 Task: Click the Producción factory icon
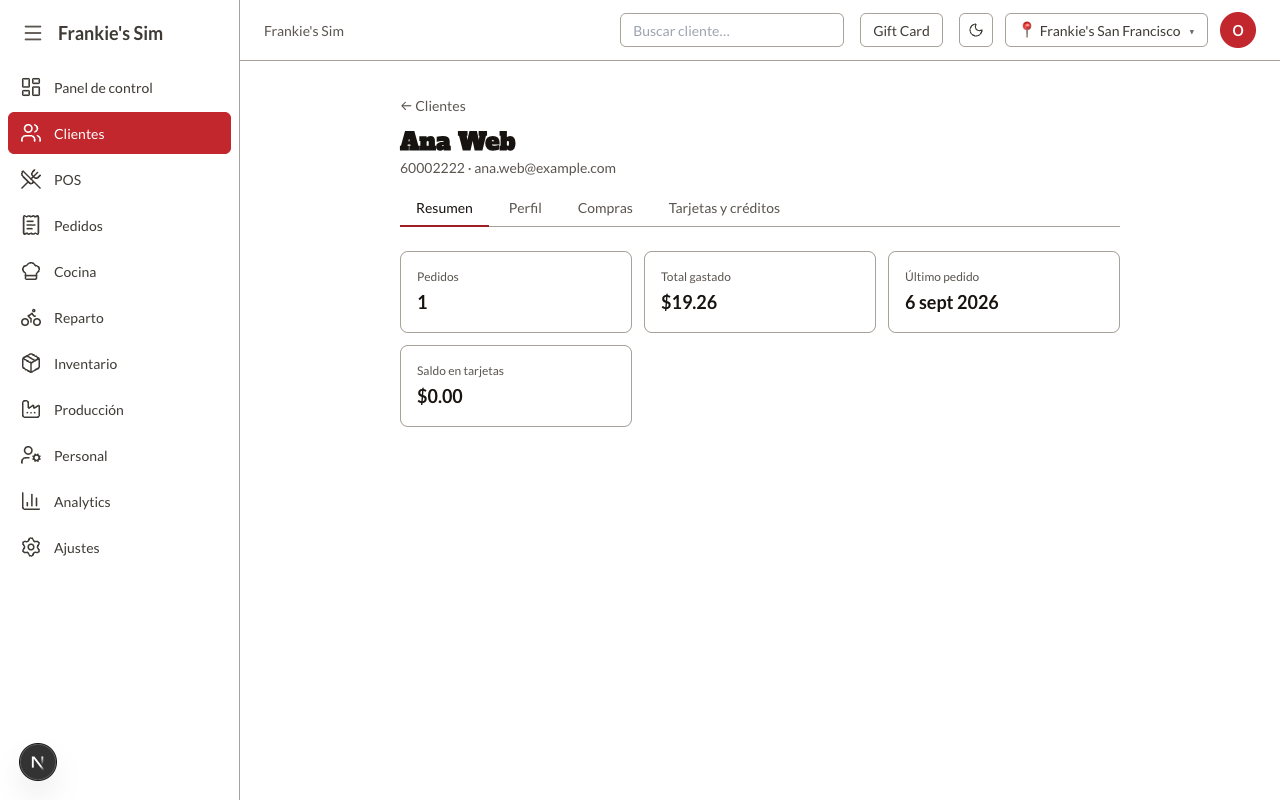[31, 409]
